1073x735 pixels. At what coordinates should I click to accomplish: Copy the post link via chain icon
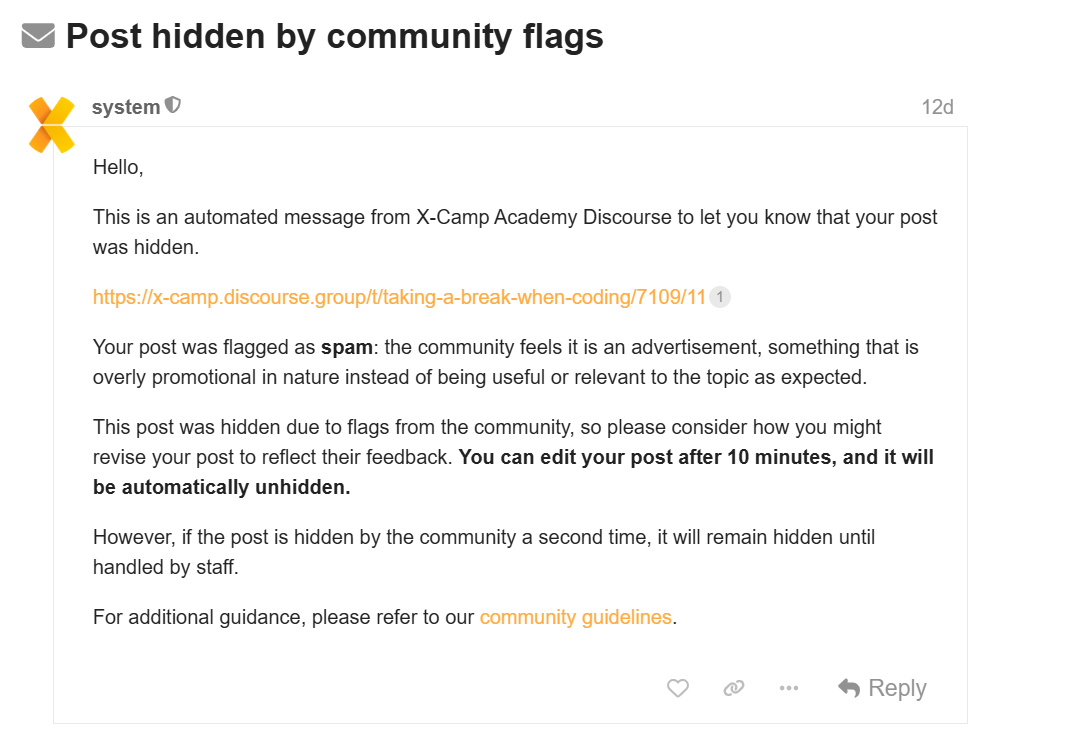[734, 688]
